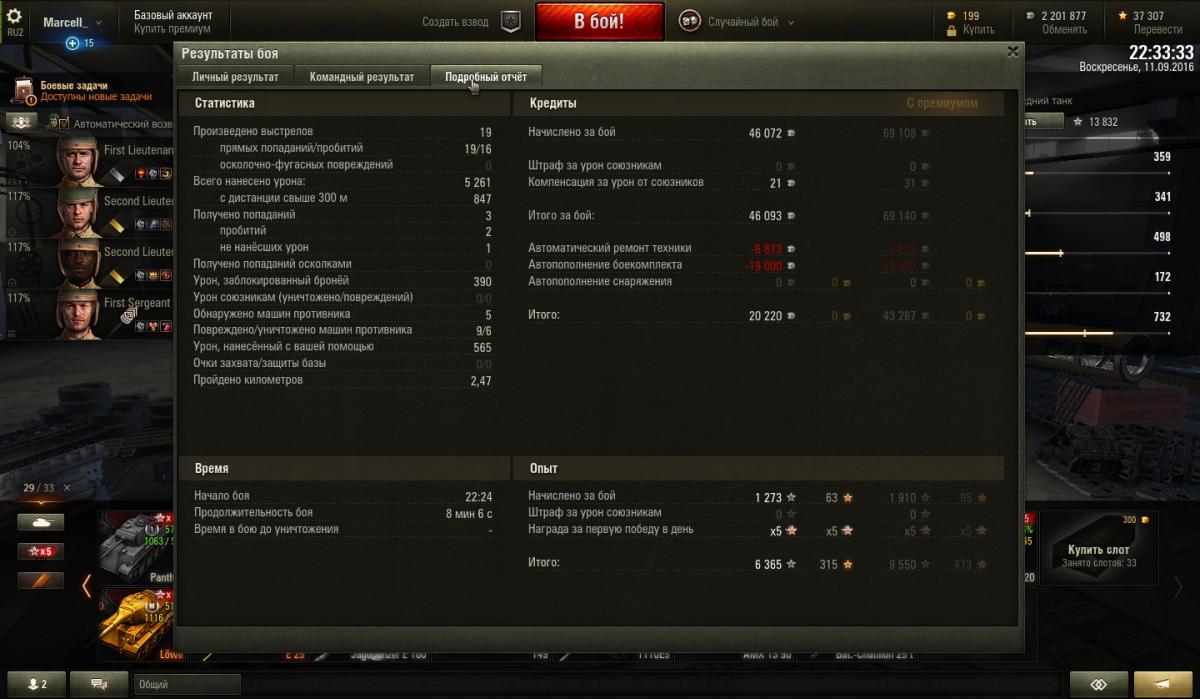The width and height of the screenshot is (1200, 699).
Task: Toggle the Автоматический возврат crew checkbox
Action: coord(64,124)
